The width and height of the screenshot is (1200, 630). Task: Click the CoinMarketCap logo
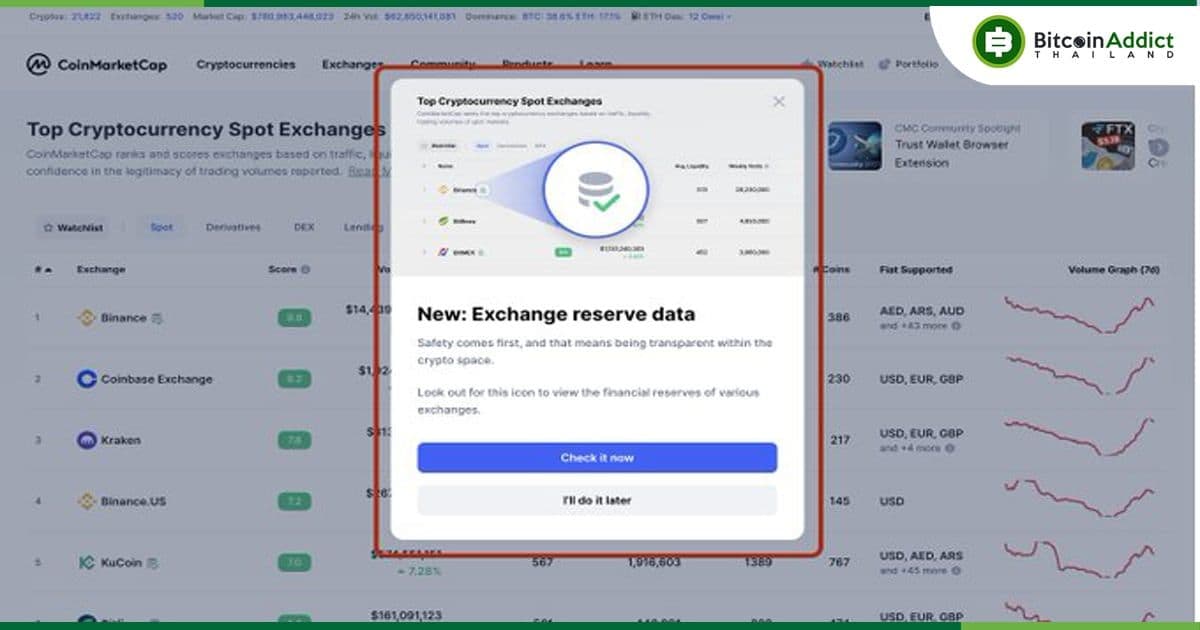[x=97, y=65]
